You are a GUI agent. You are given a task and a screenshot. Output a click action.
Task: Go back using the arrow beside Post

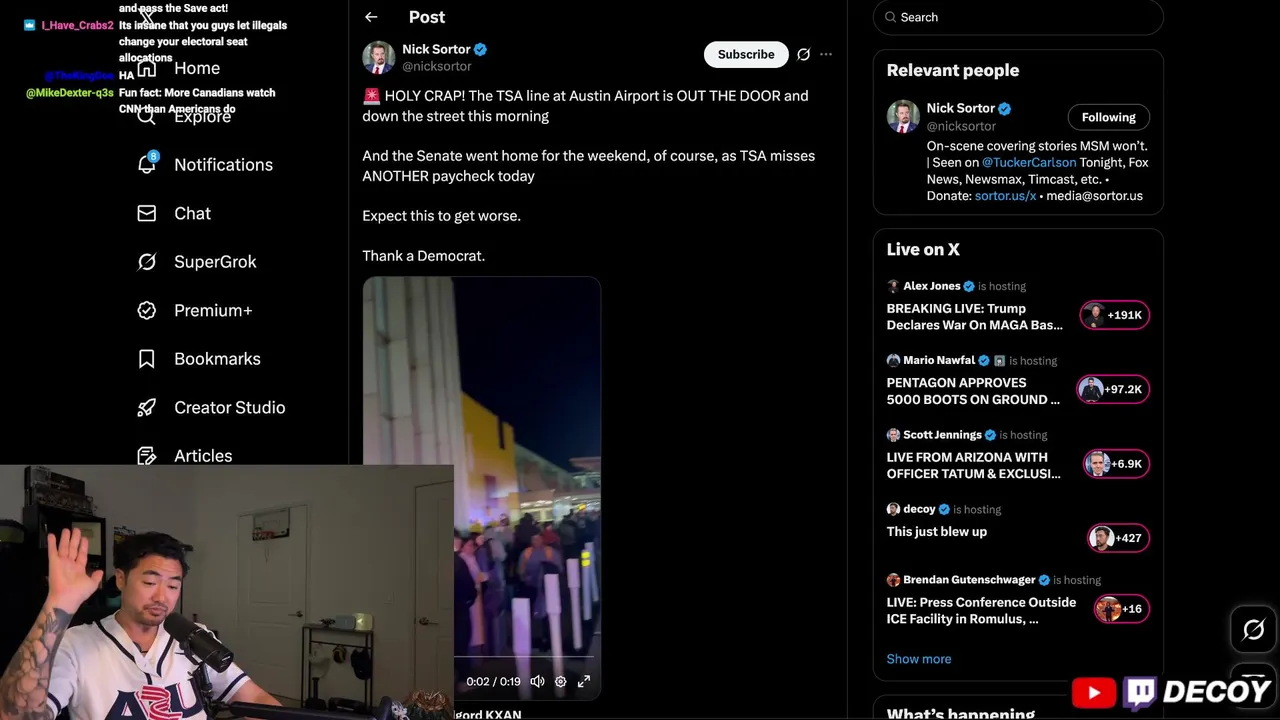pos(371,17)
